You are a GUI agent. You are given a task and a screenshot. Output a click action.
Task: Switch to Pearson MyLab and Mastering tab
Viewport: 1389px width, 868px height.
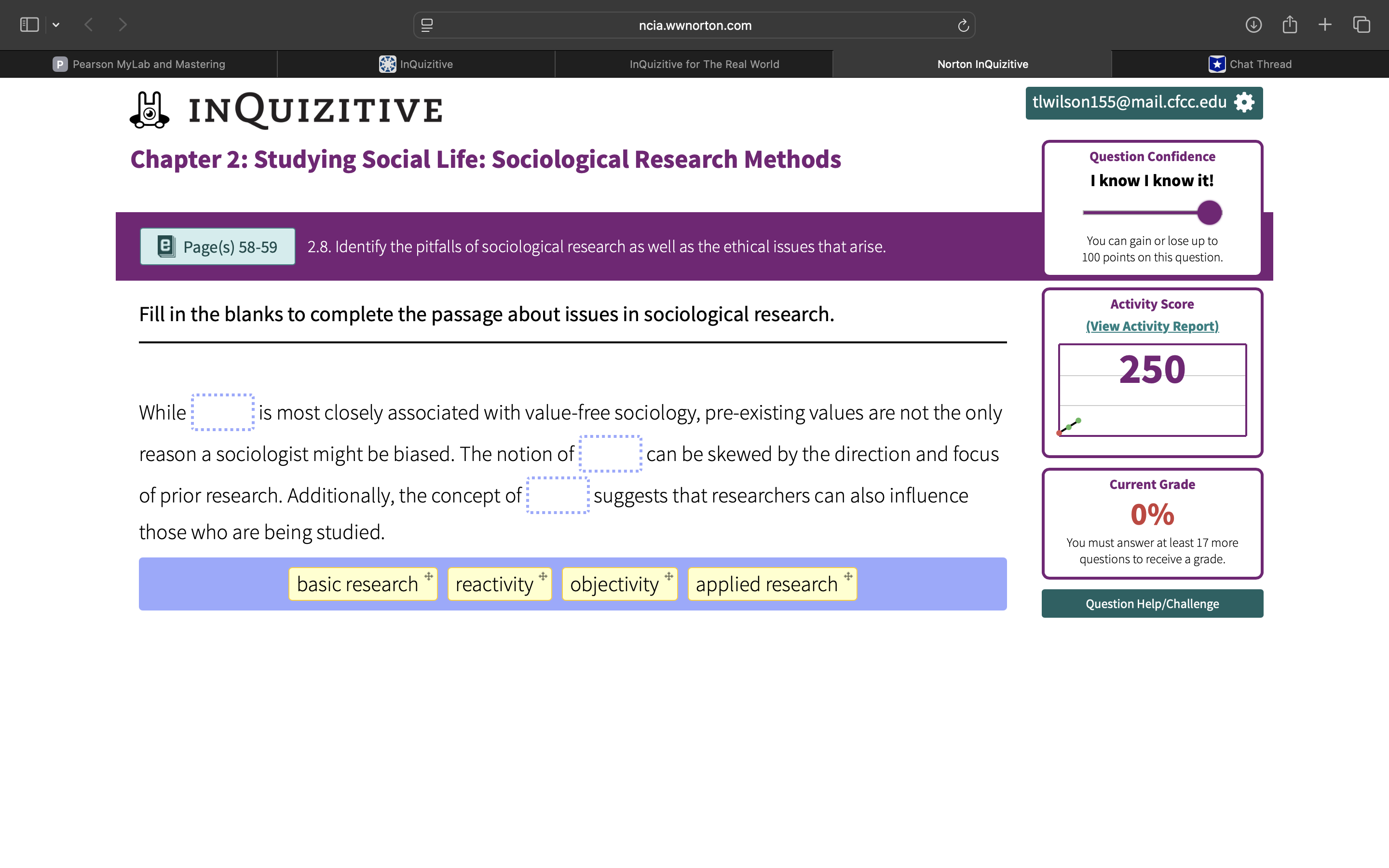(x=139, y=64)
